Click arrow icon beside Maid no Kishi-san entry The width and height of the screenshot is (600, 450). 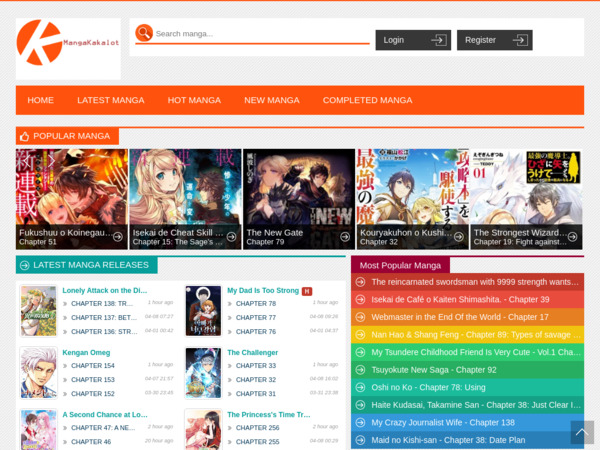[360, 440]
